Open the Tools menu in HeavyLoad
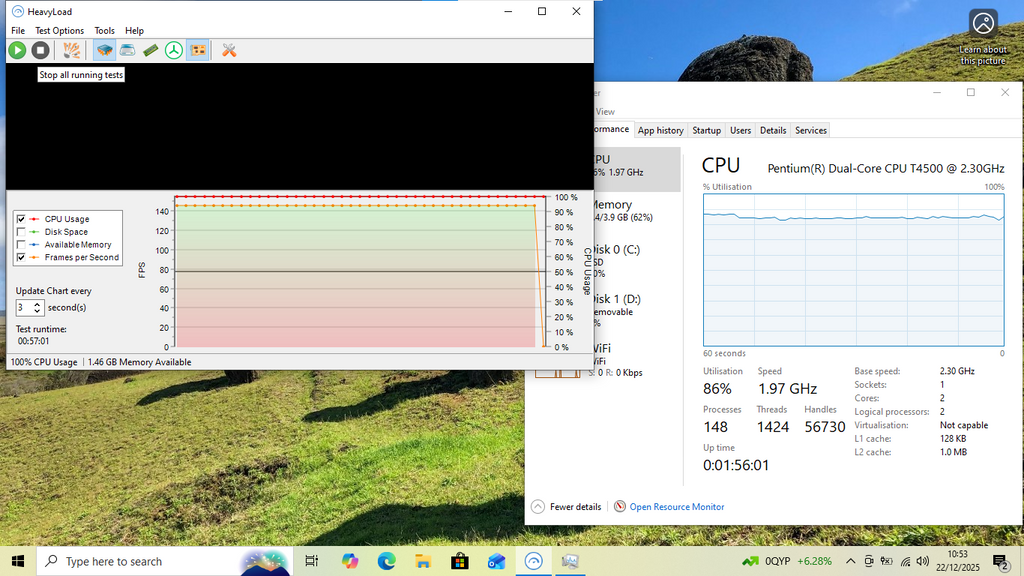 coord(104,31)
